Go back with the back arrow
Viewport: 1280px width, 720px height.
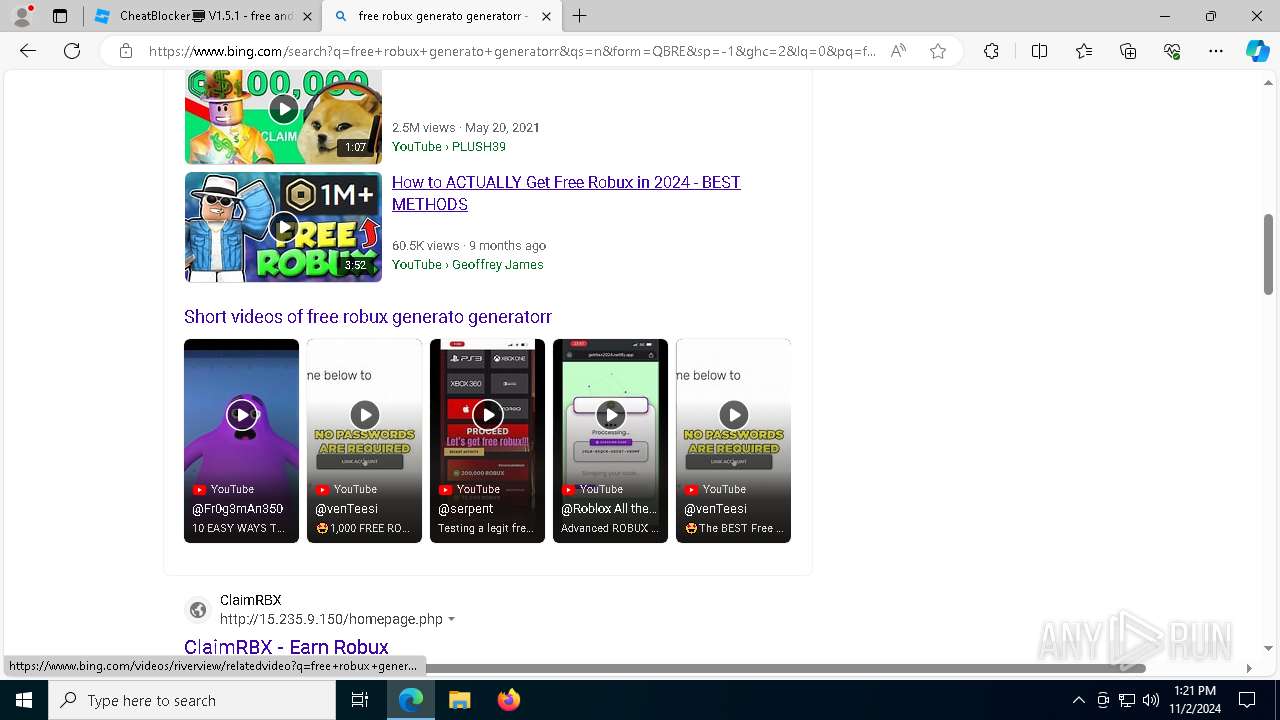coord(28,51)
